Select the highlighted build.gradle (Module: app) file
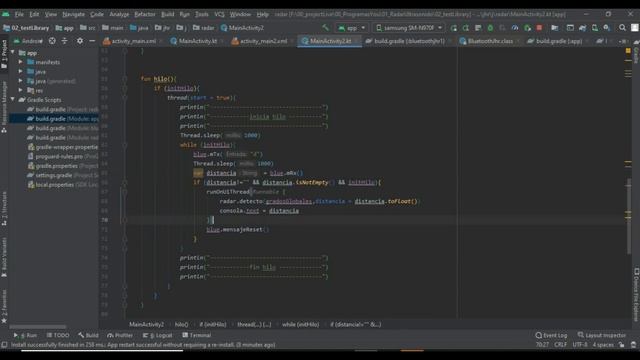This screenshot has width=640, height=360. [54, 119]
